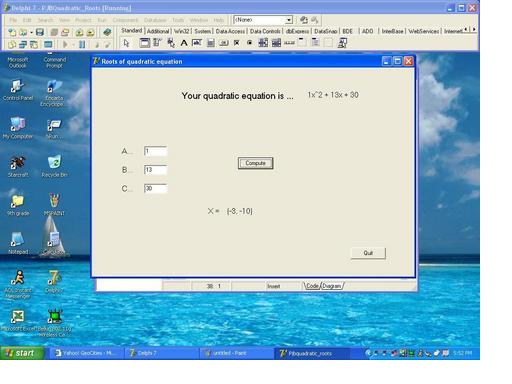The image size is (512, 384).
Task: Click the Toggle Form/Unit toolbar icon
Action: pos(34,44)
